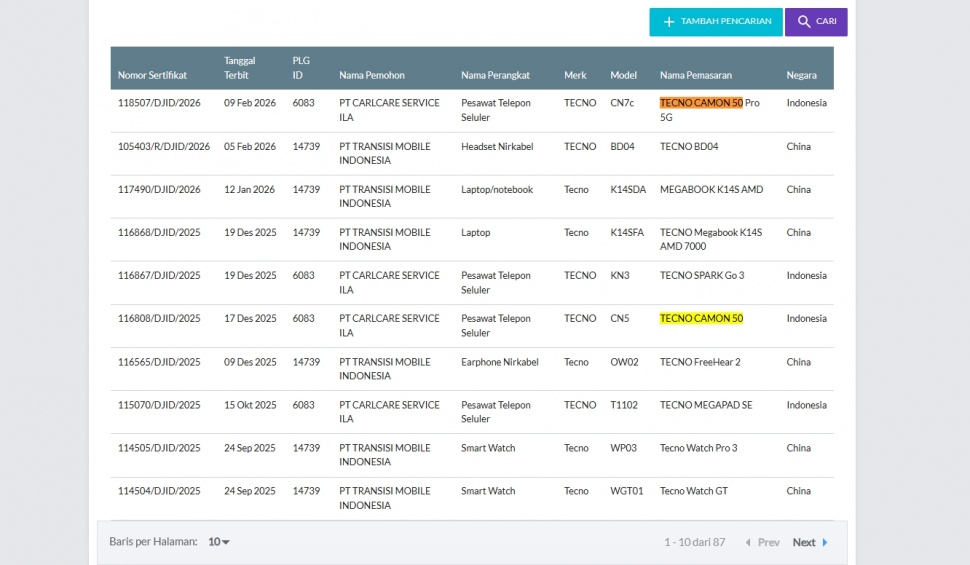The height and width of the screenshot is (565, 970).
Task: Click the Prev arrow icon
Action: [x=747, y=543]
